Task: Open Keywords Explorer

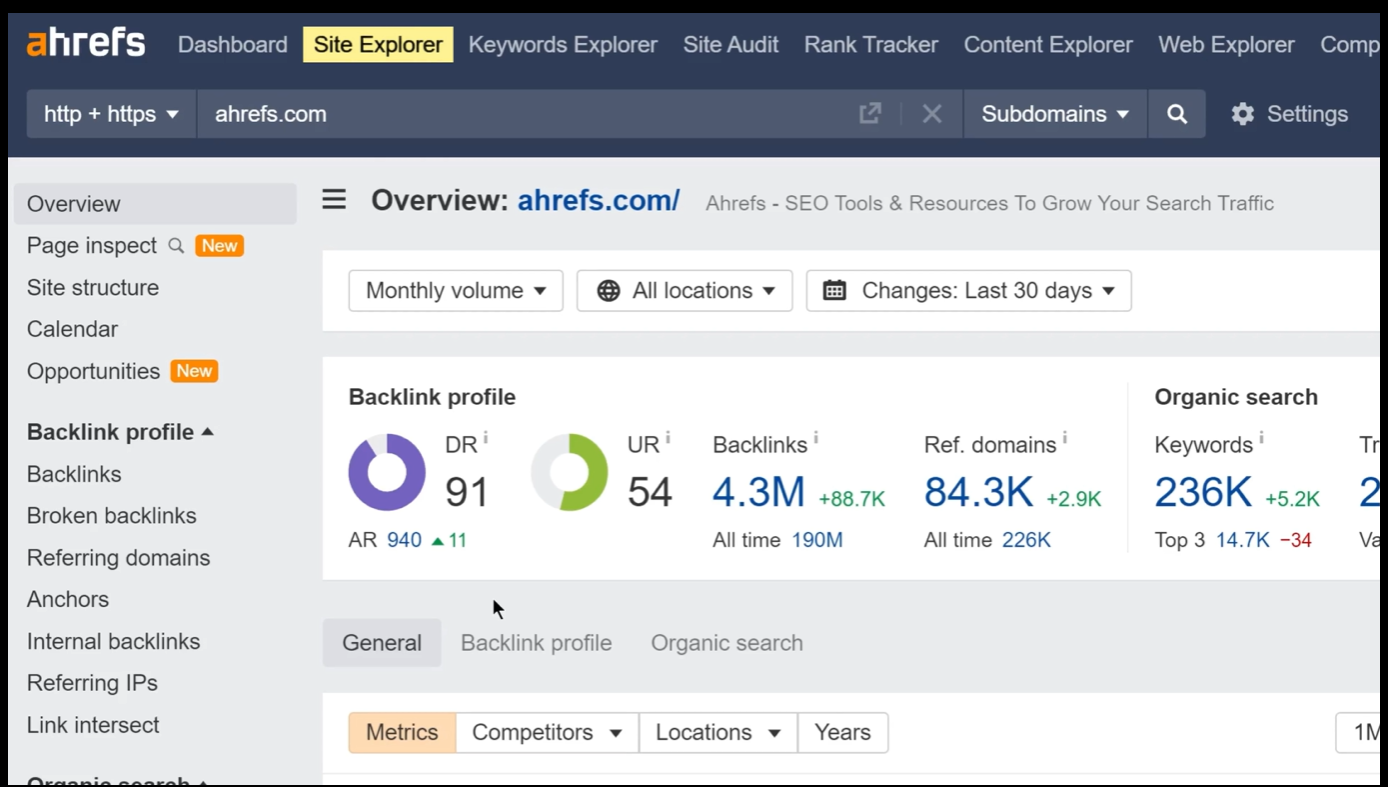Action: tap(563, 45)
